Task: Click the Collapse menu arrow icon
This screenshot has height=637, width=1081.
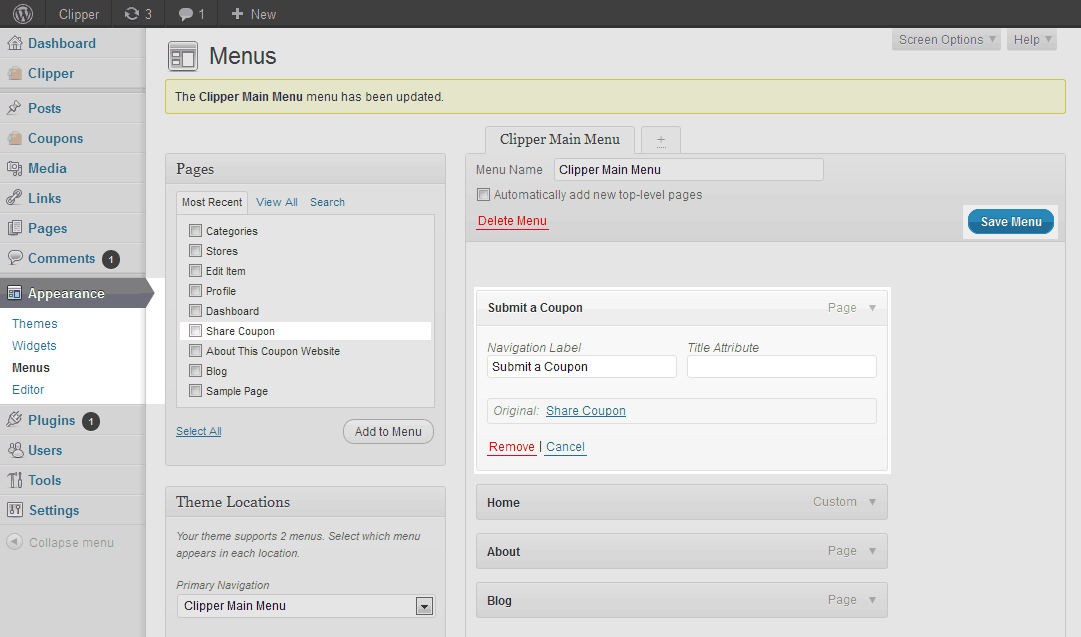Action: pyautogui.click(x=14, y=542)
